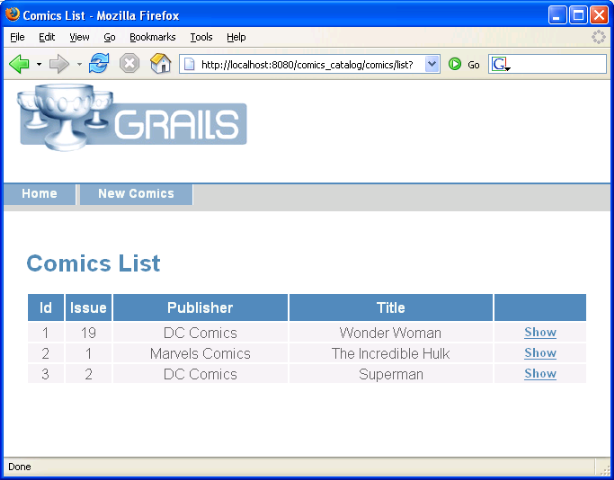Click the Issue column header

[88, 308]
